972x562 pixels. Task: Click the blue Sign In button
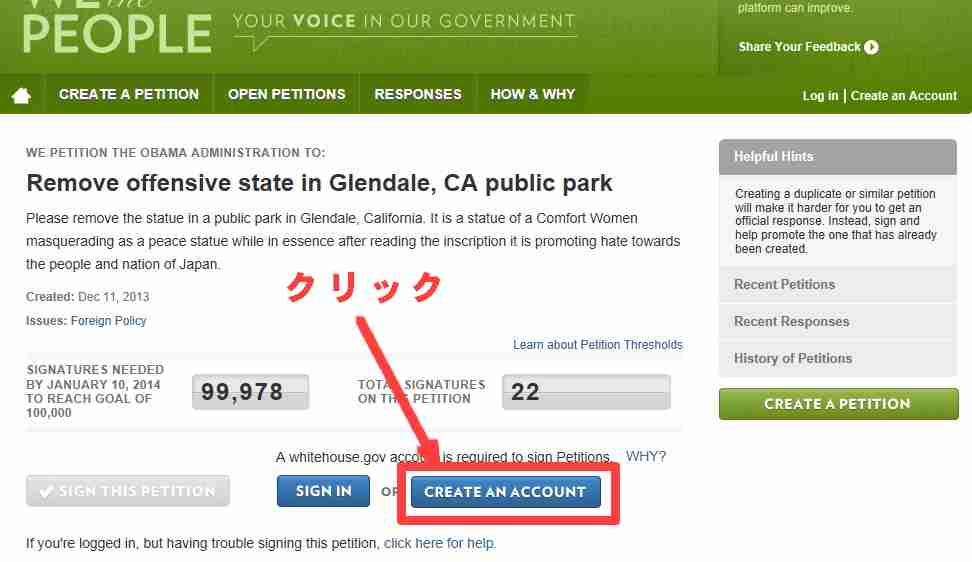(324, 491)
